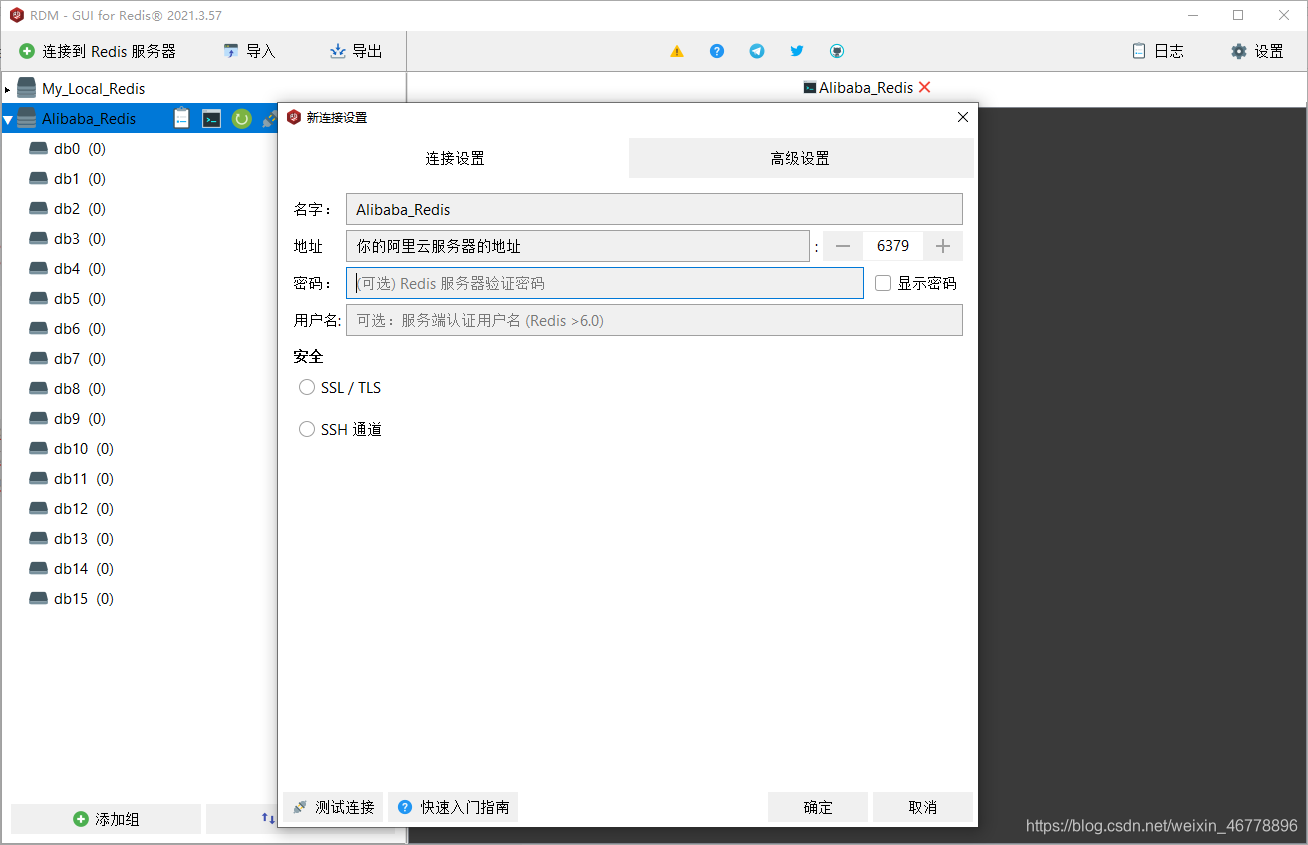Select db0 database icon

click(x=39, y=149)
